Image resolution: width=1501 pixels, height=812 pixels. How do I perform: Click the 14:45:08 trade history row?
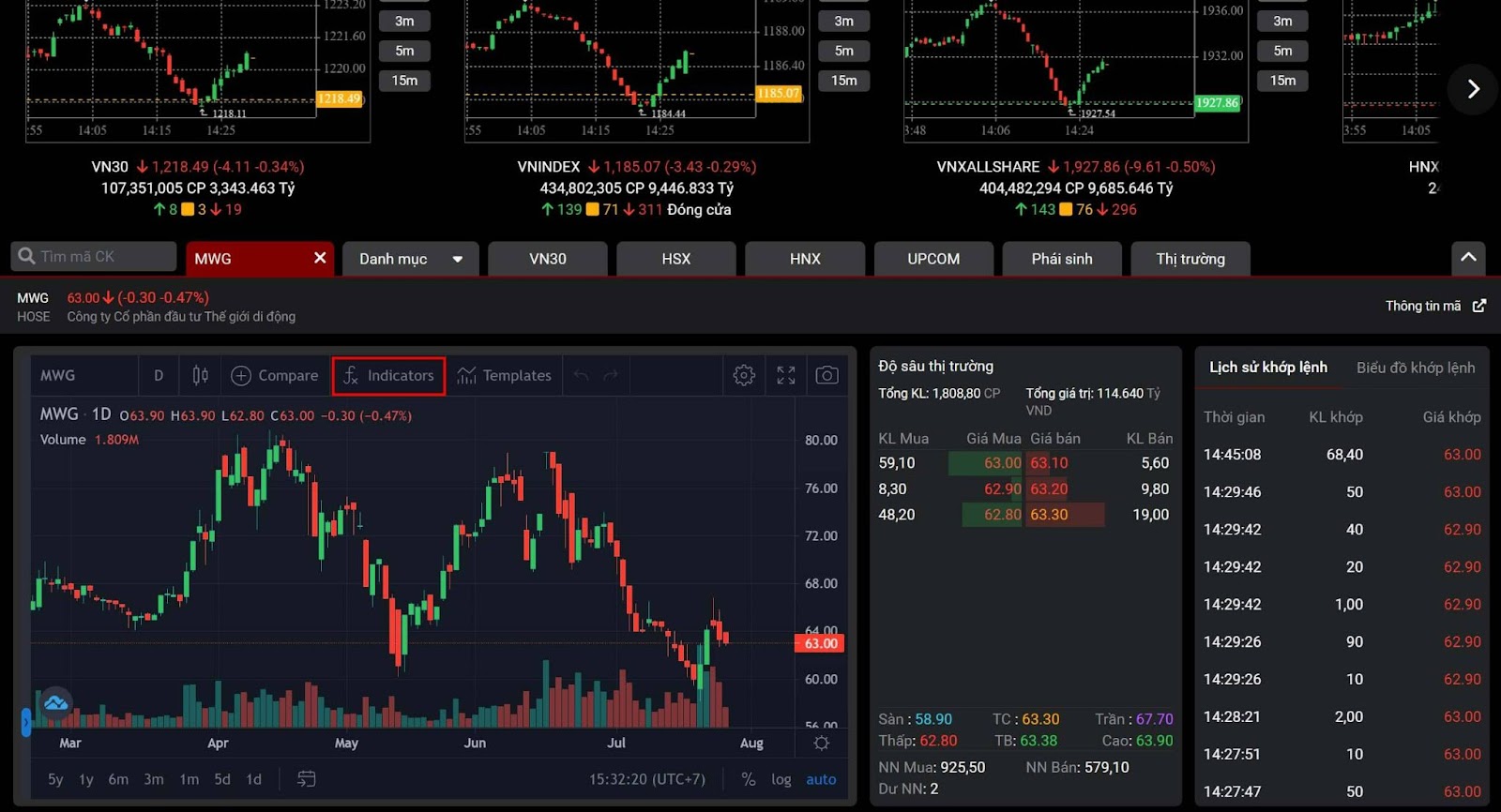[1342, 455]
